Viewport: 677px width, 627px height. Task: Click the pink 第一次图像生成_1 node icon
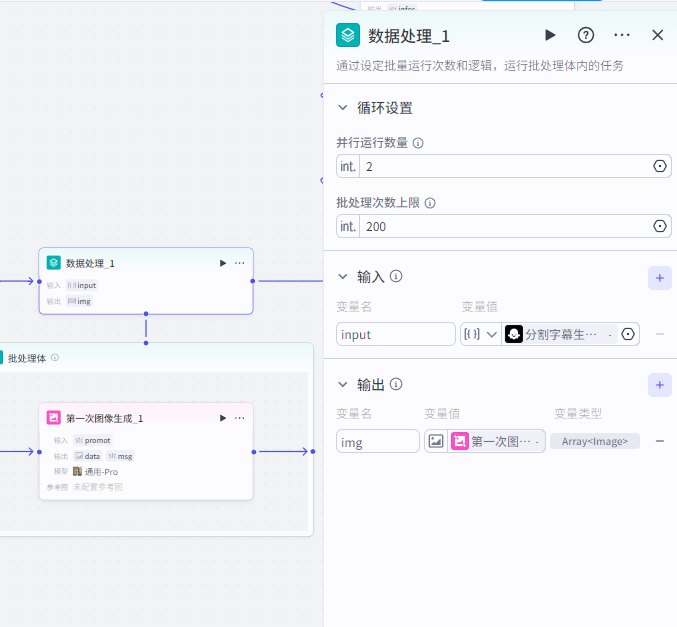pos(54,418)
